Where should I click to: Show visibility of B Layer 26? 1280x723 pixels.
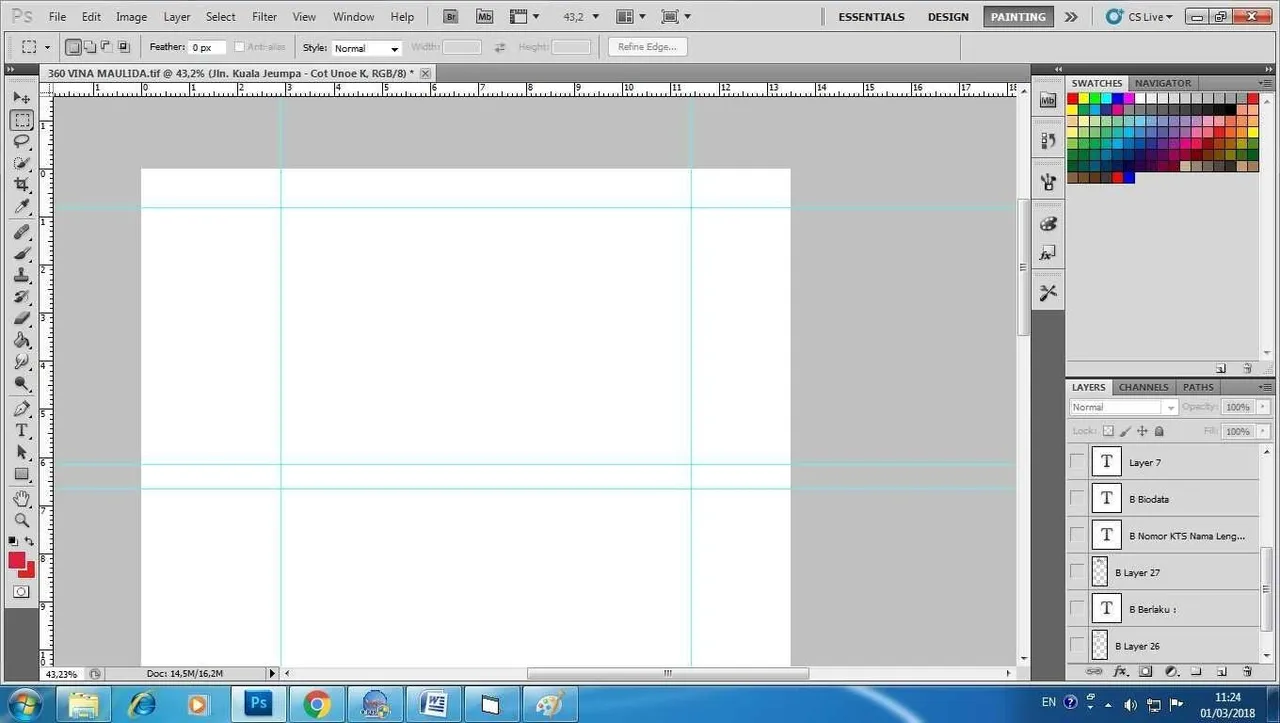click(1077, 645)
